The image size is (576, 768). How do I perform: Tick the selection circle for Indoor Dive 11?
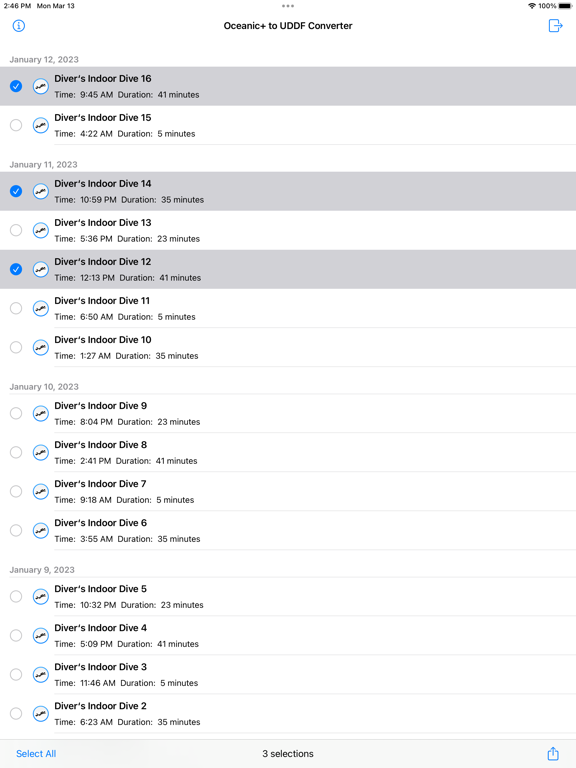16,309
